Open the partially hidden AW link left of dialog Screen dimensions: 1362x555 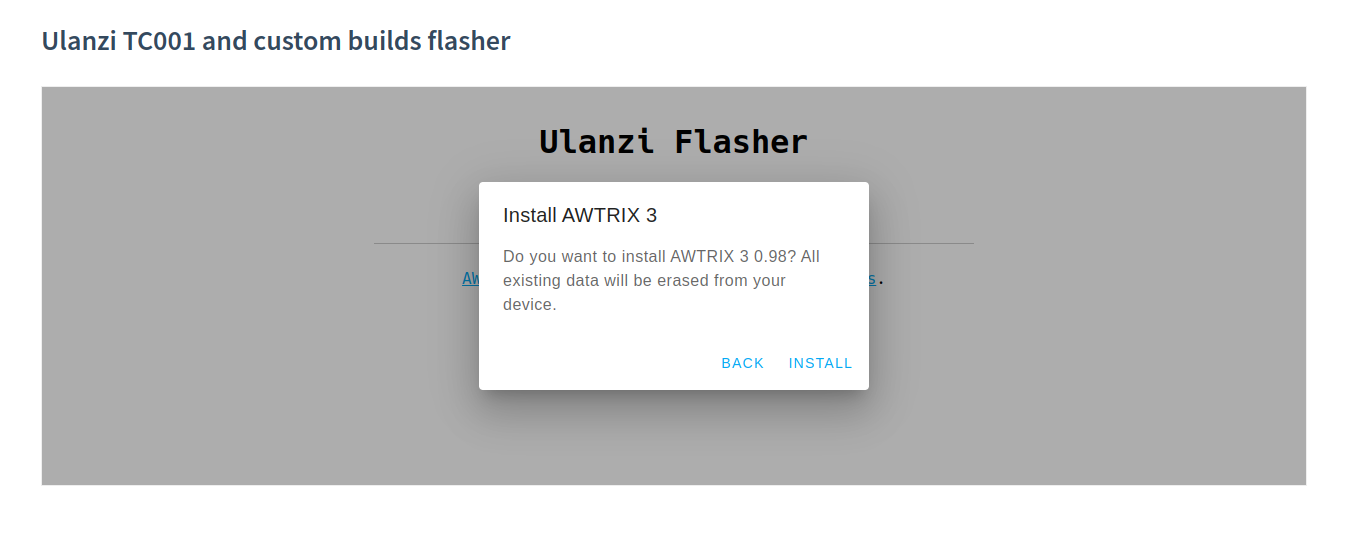pos(470,279)
